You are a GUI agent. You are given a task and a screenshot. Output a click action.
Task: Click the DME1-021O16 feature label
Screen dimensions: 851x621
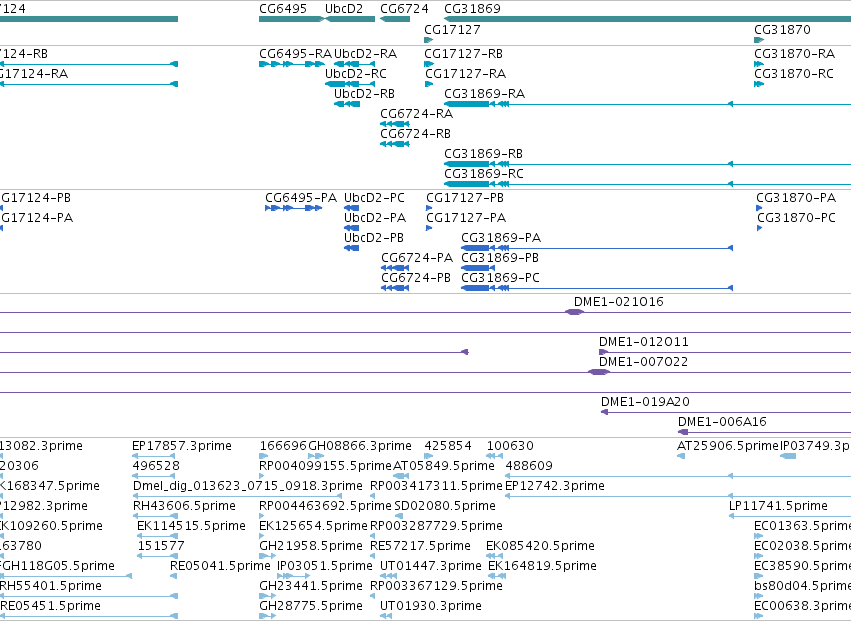tap(619, 302)
